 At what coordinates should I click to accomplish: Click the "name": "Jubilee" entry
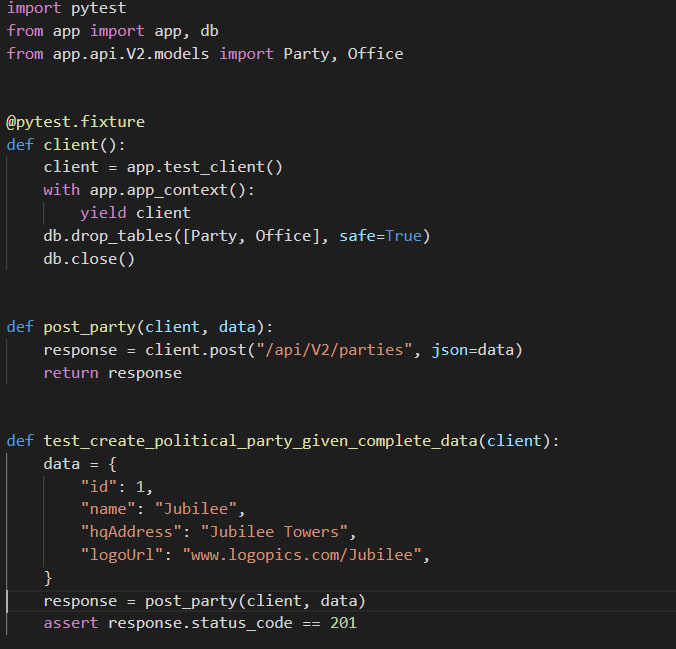point(163,509)
